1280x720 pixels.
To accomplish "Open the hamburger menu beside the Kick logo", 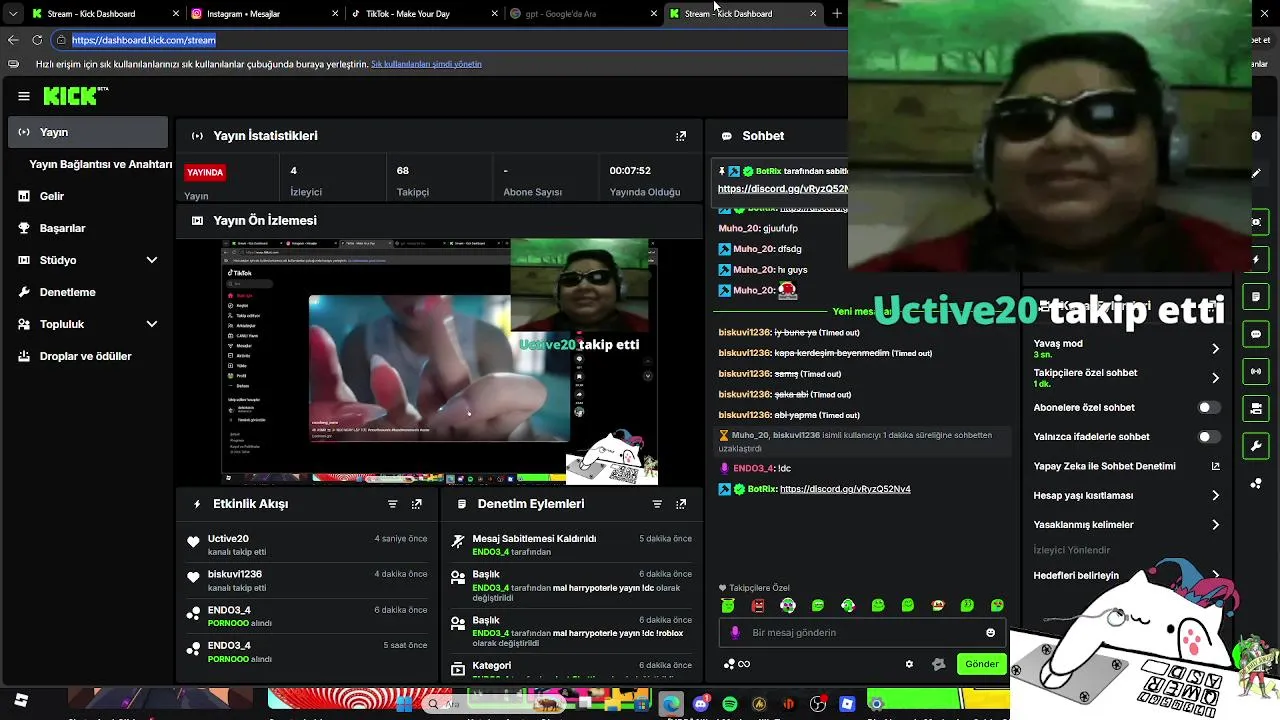I will click(24, 96).
